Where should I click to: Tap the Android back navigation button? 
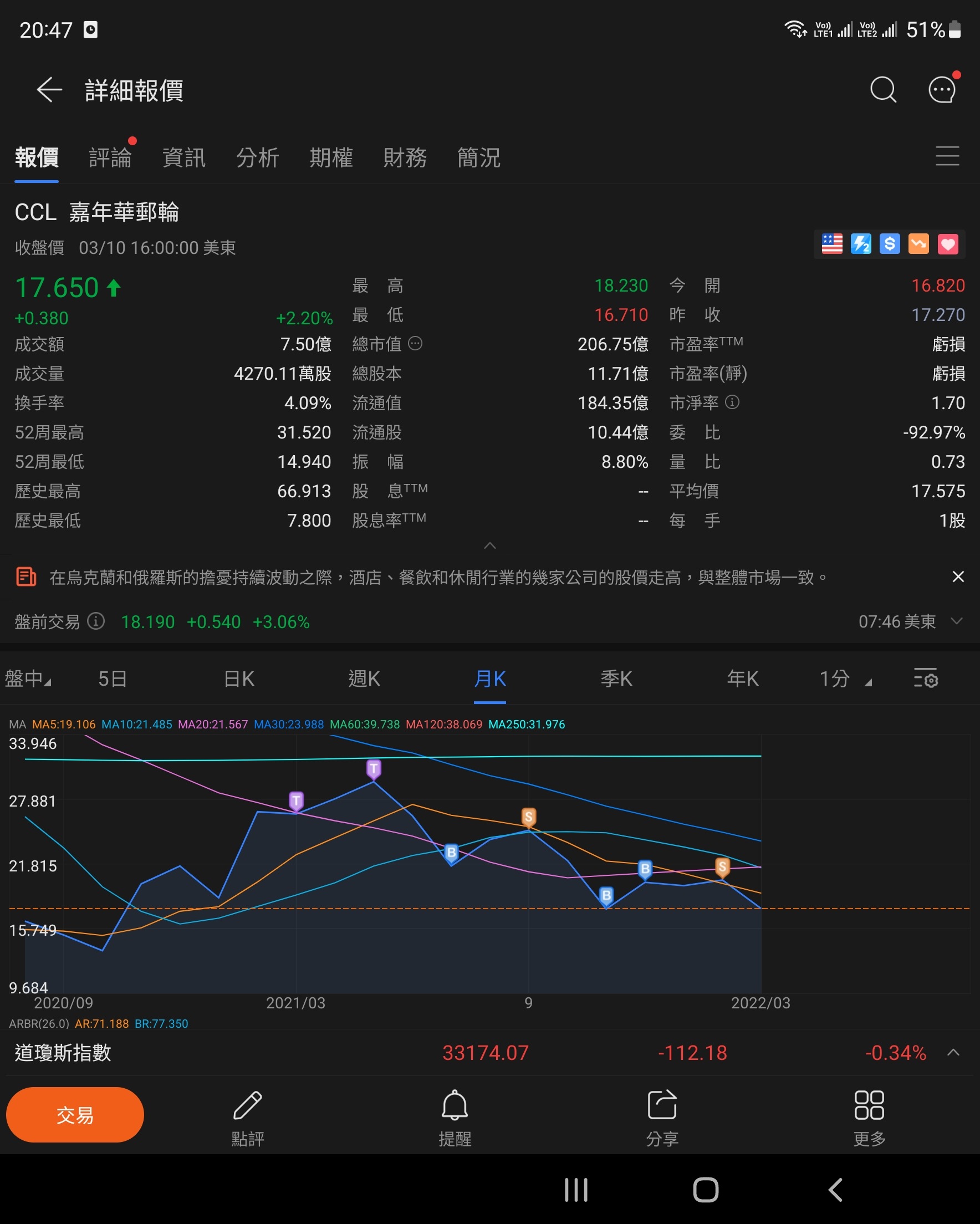pos(835,1190)
